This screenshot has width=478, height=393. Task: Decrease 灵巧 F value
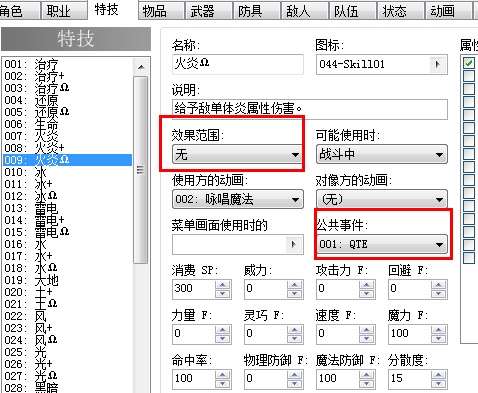point(294,338)
